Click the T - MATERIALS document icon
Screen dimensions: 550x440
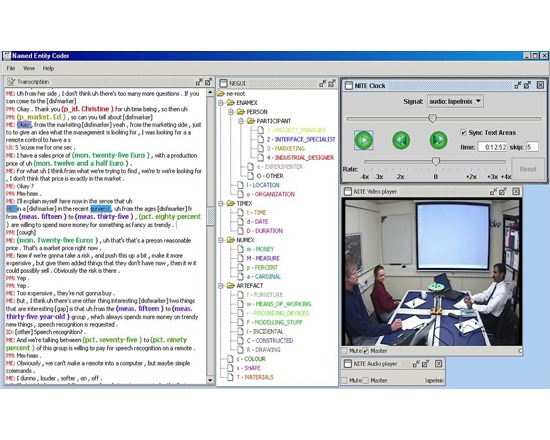(230, 377)
